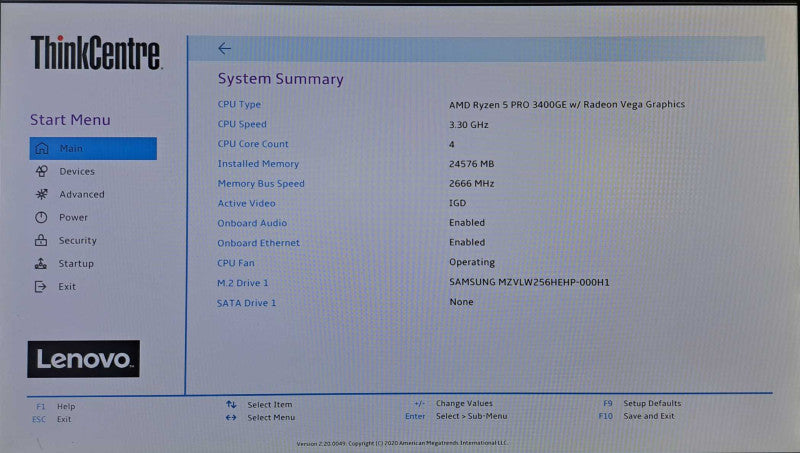Click the ThinkCentre logo
The height and width of the screenshot is (453, 800).
(96, 52)
